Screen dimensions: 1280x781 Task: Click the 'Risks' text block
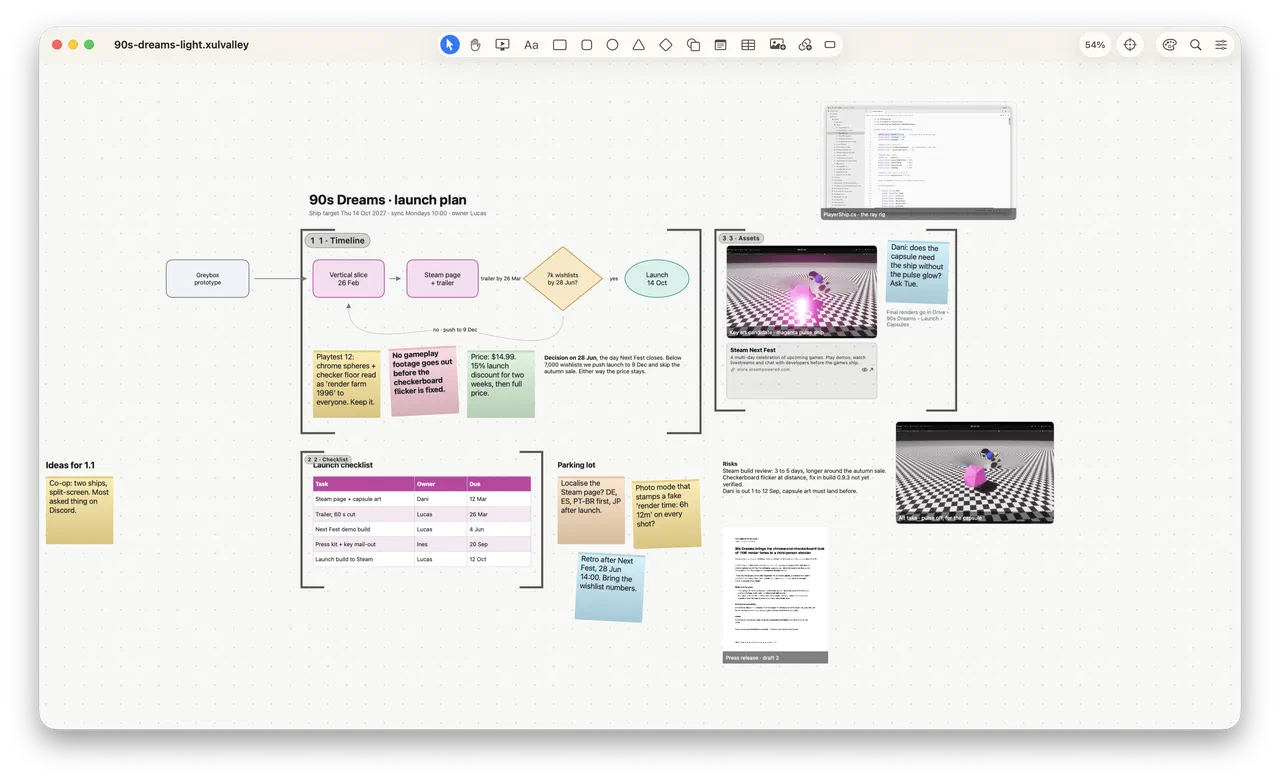pyautogui.click(x=804, y=477)
